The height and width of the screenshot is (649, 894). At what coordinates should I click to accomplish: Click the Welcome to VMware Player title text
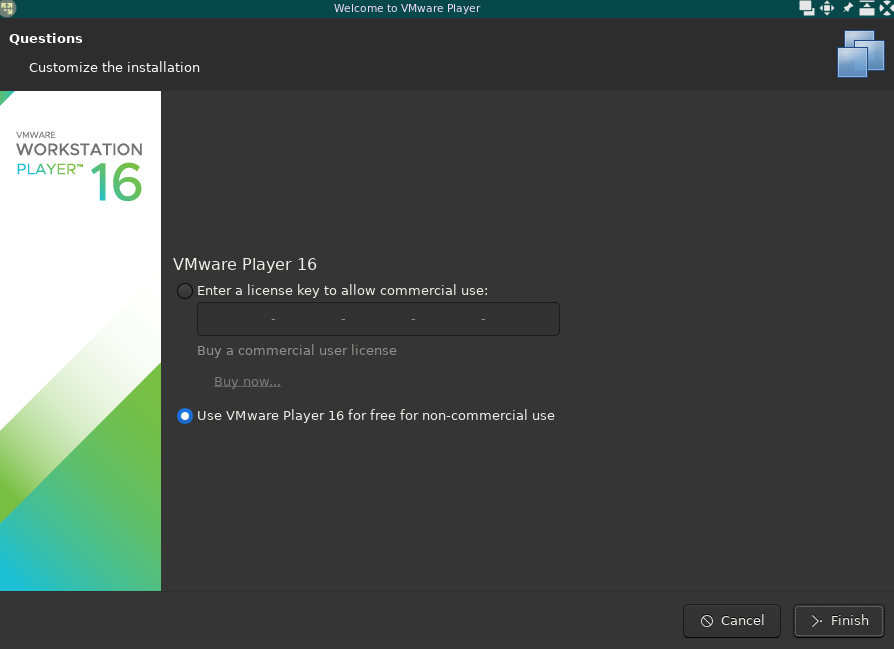[407, 8]
